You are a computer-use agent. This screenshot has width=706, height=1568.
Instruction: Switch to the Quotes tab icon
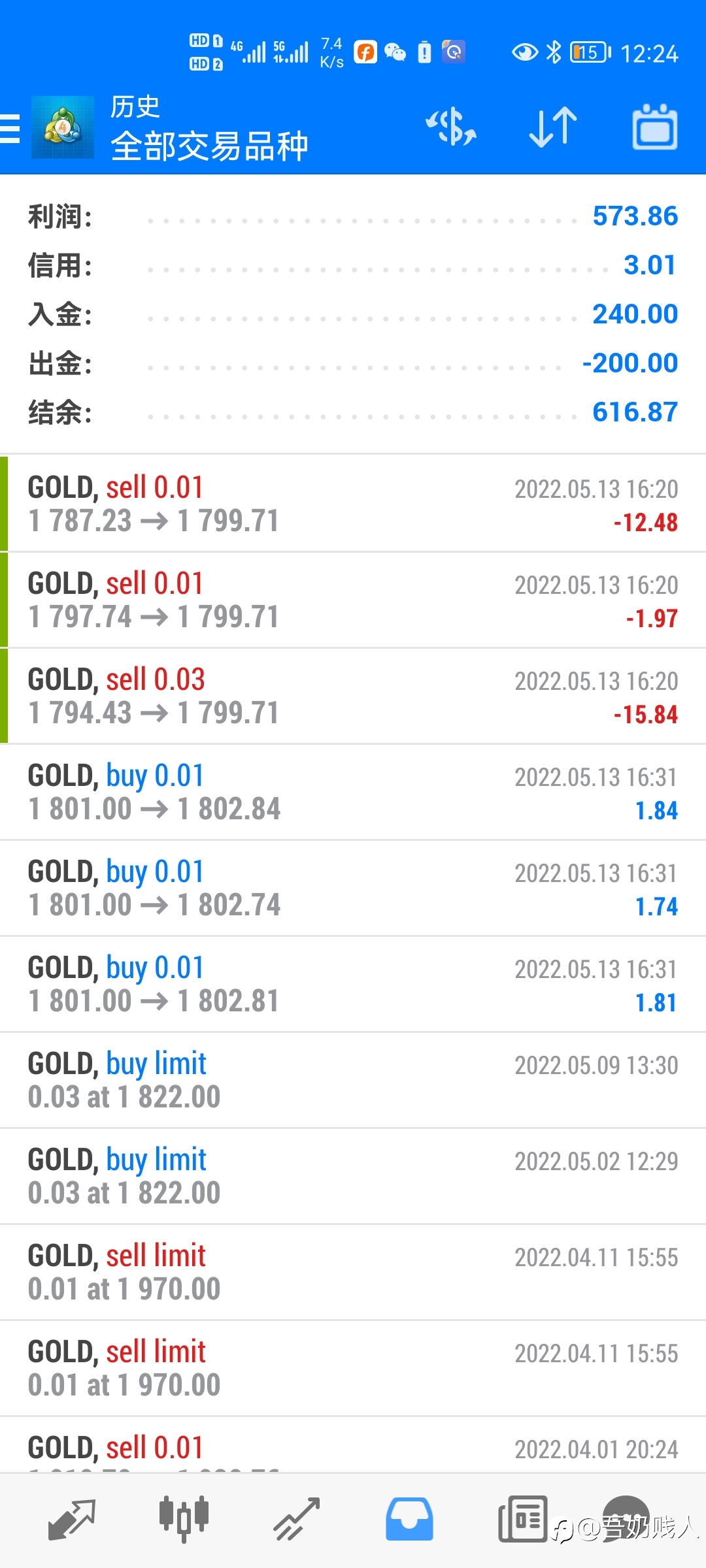click(72, 1520)
